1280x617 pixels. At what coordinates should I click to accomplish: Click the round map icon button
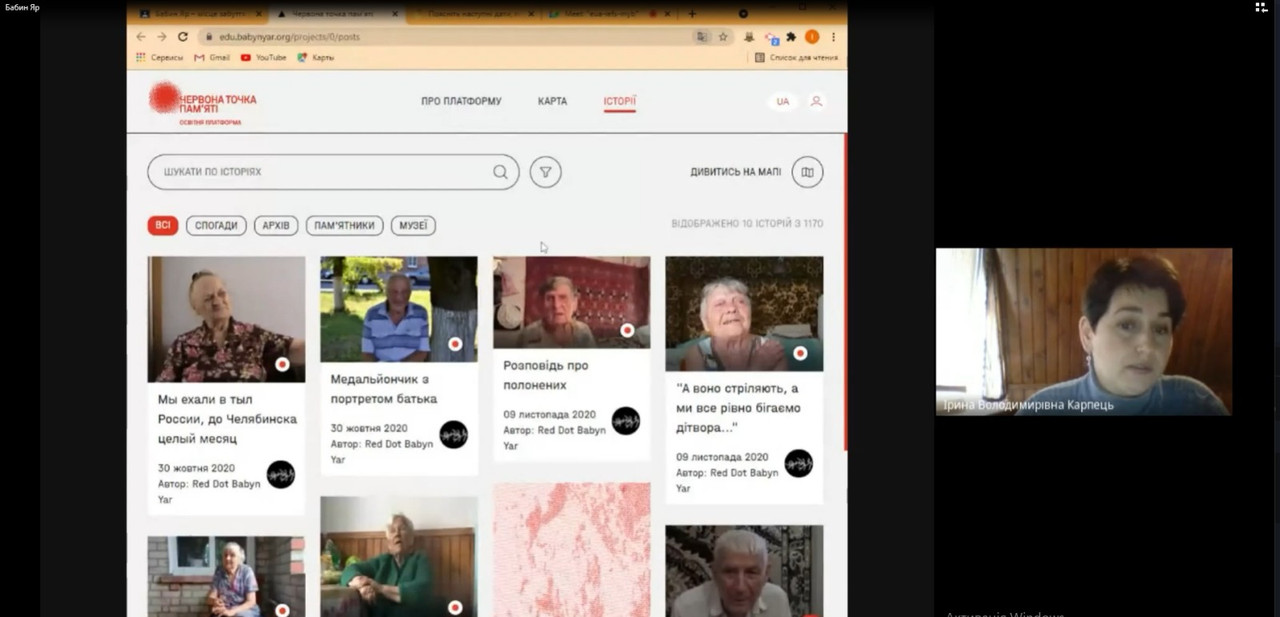807,172
